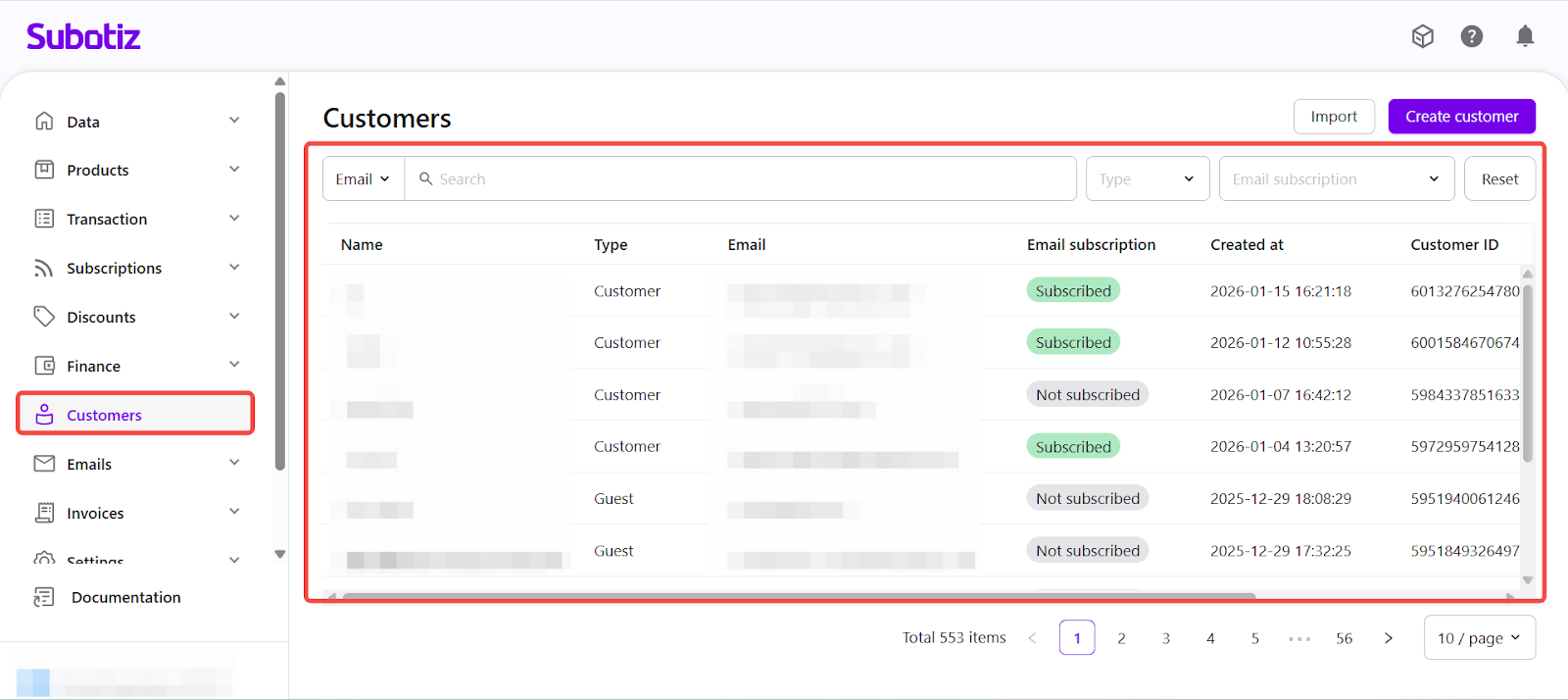Open the Type filter dropdown

[x=1147, y=178]
